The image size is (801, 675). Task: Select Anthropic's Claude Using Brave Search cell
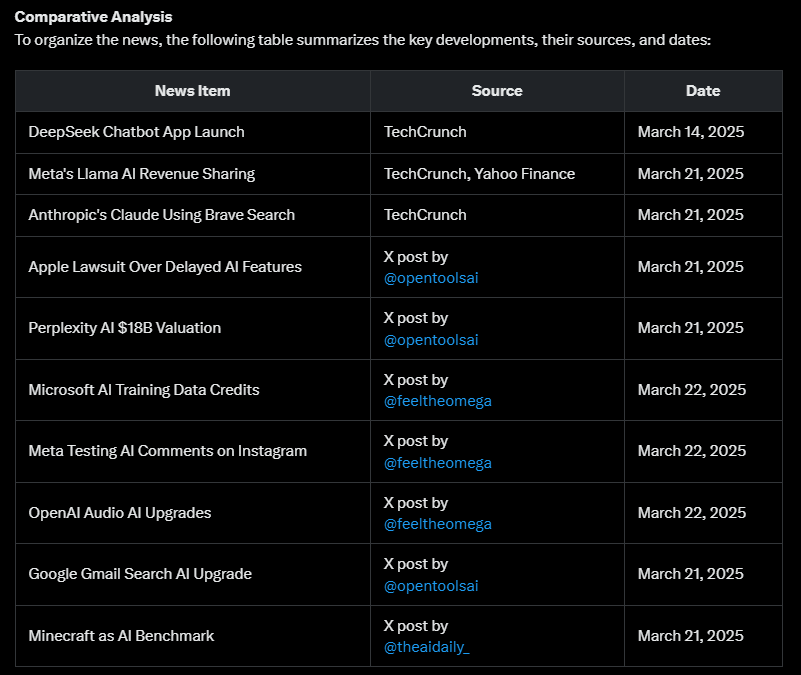161,215
